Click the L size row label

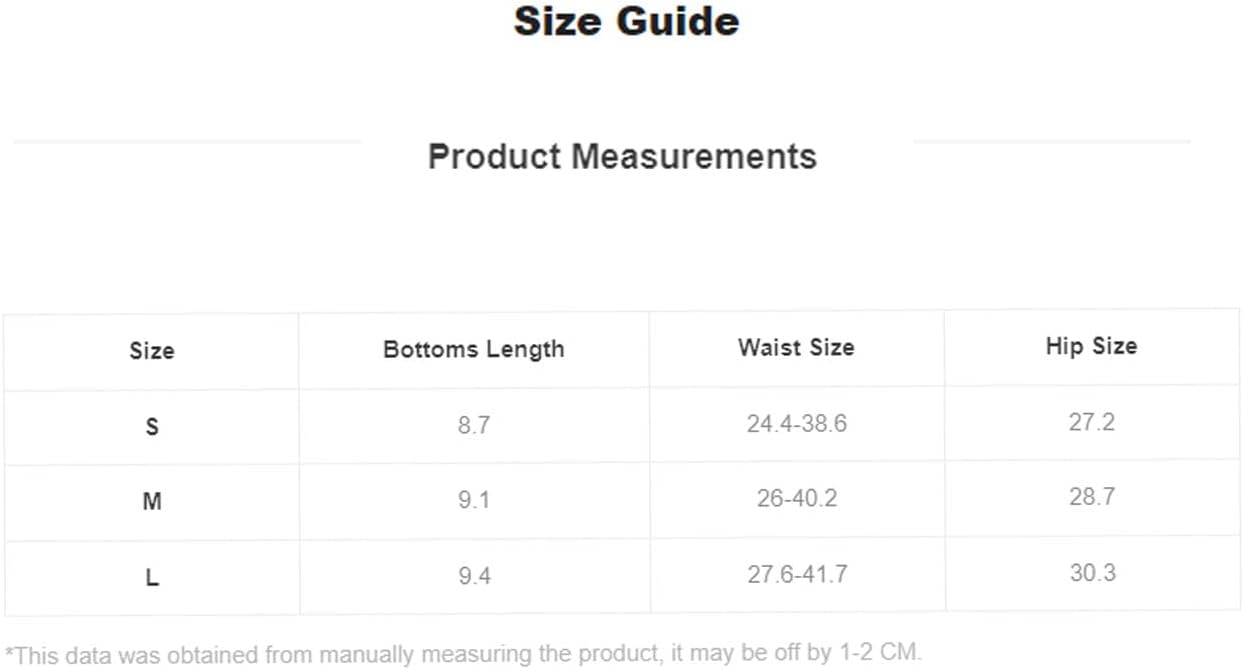(x=152, y=578)
